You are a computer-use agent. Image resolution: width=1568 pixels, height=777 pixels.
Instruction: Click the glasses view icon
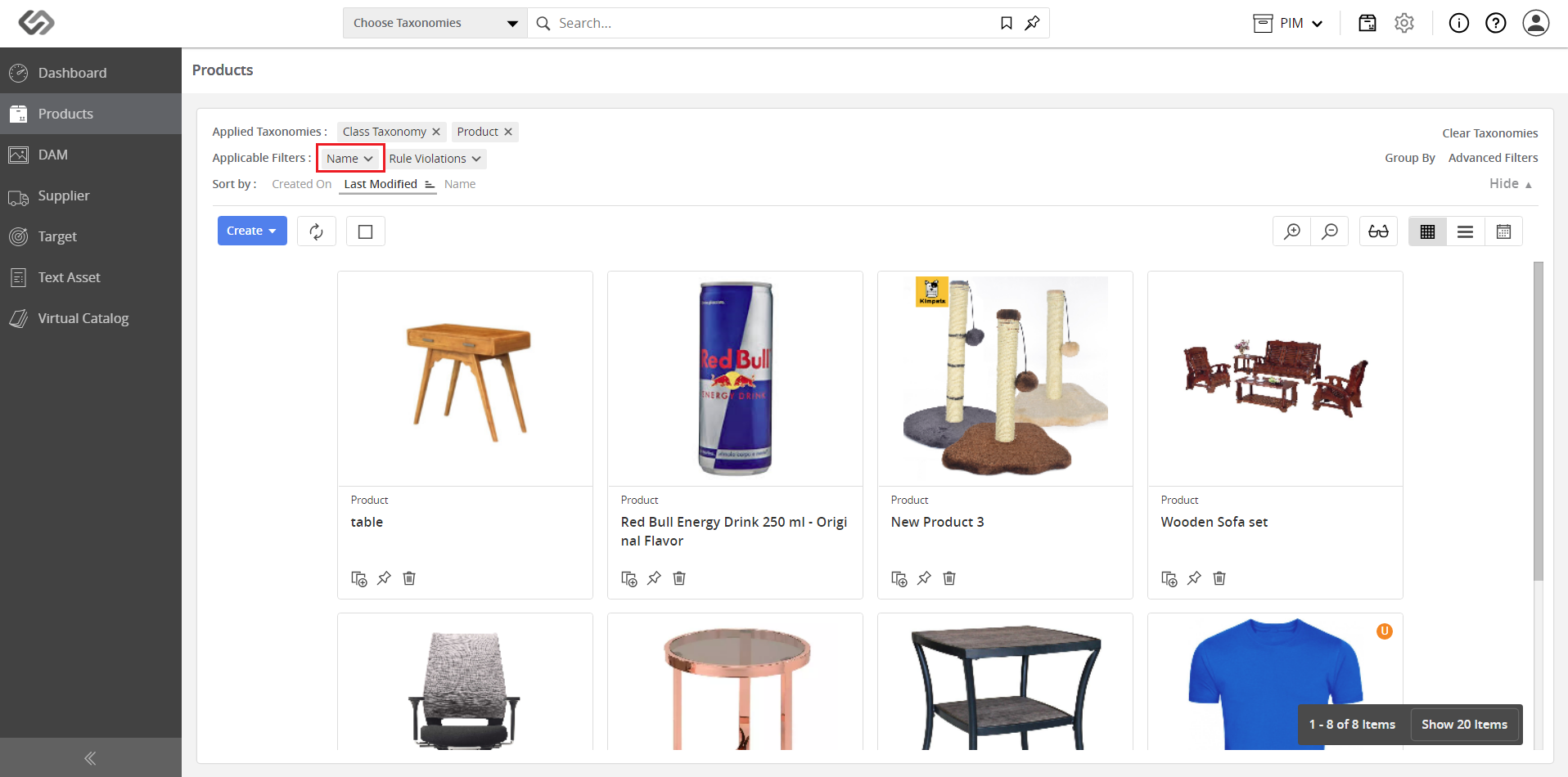pyautogui.click(x=1379, y=231)
